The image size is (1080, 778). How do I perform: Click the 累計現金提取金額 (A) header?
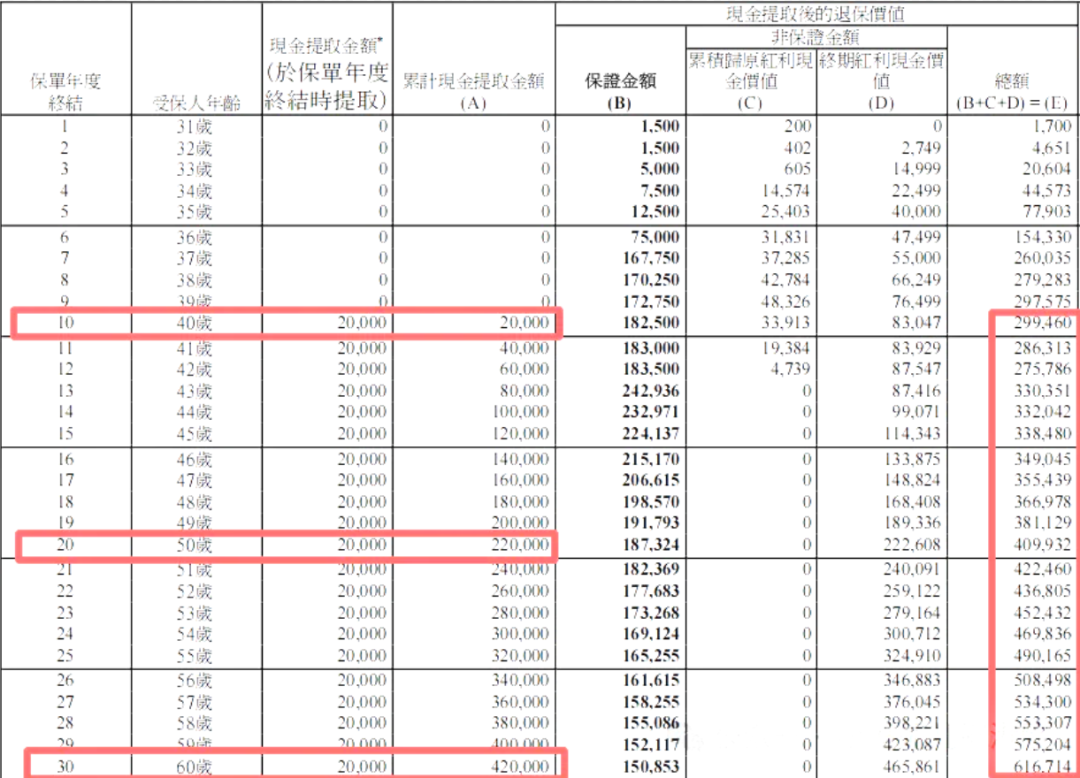(x=474, y=90)
